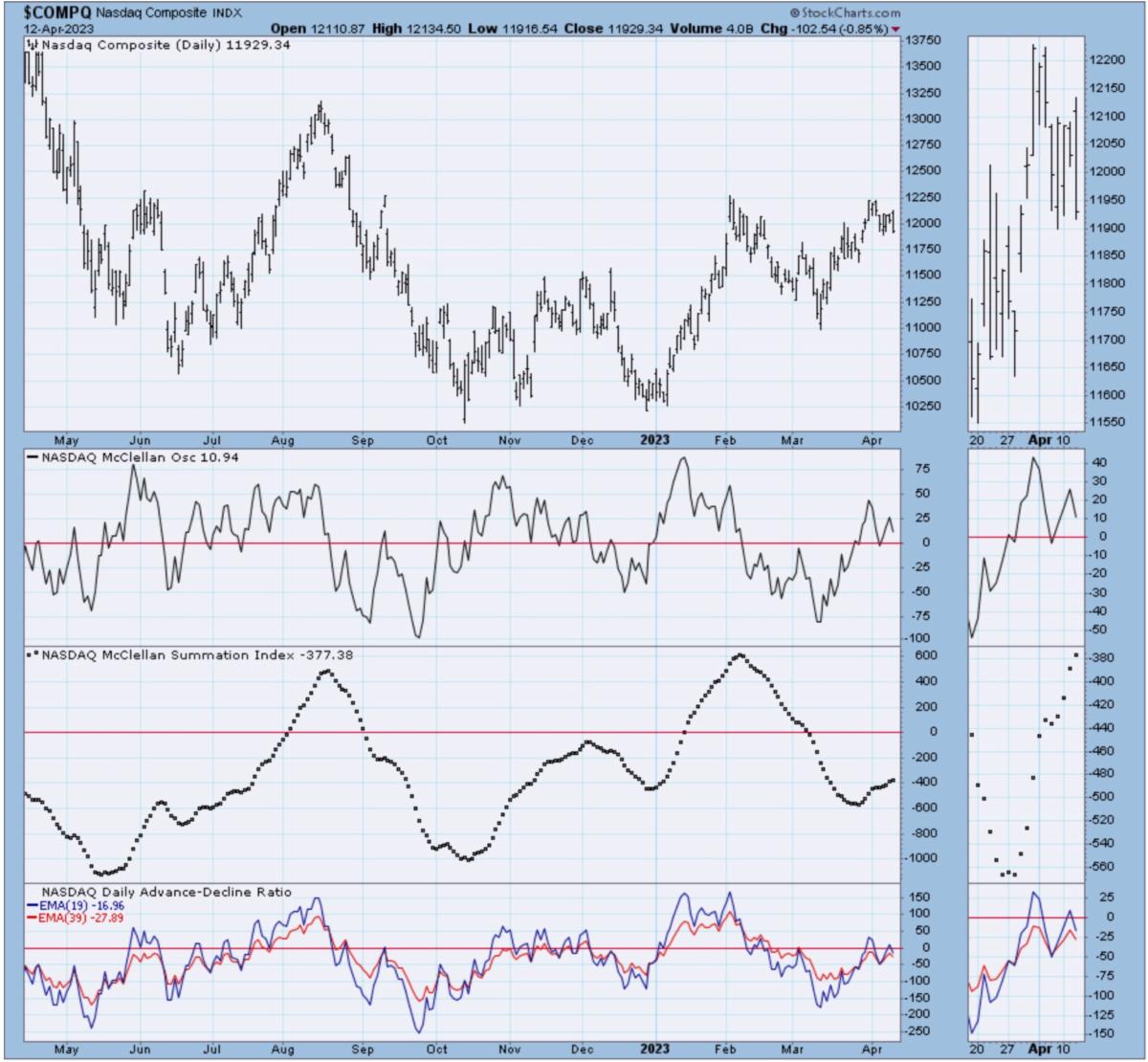Click the bar-chart icon before Nasdaq Composite (Daily)
Image resolution: width=1148 pixels, height=1062 pixels.
(x=31, y=45)
